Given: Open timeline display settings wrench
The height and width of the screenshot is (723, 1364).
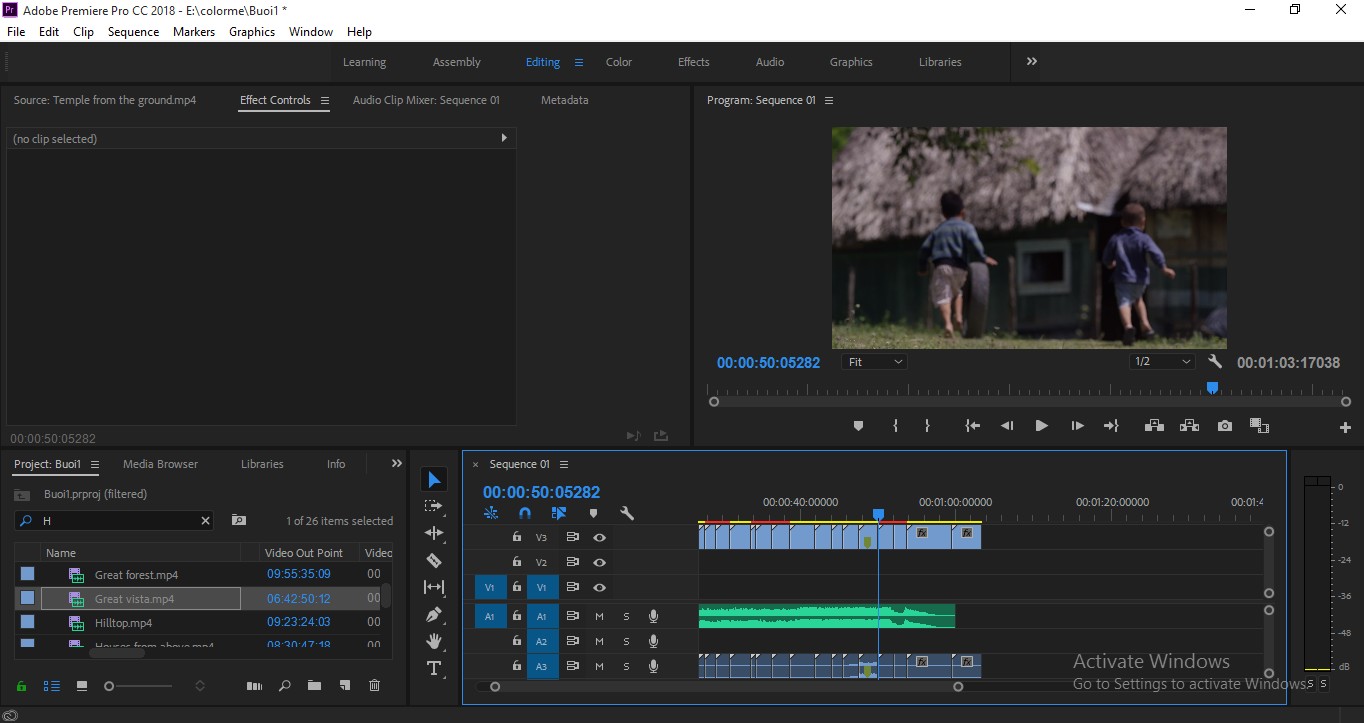Looking at the screenshot, I should (627, 513).
